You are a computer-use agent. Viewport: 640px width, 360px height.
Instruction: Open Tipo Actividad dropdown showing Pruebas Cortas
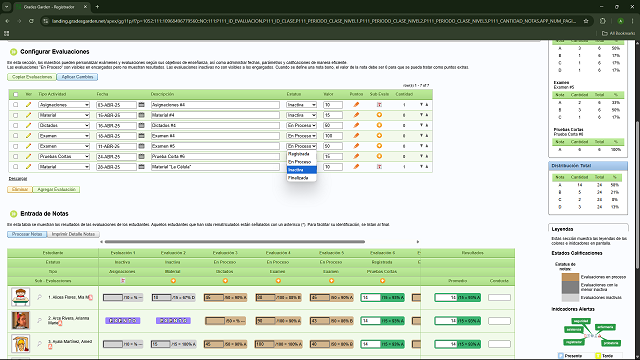(x=64, y=156)
